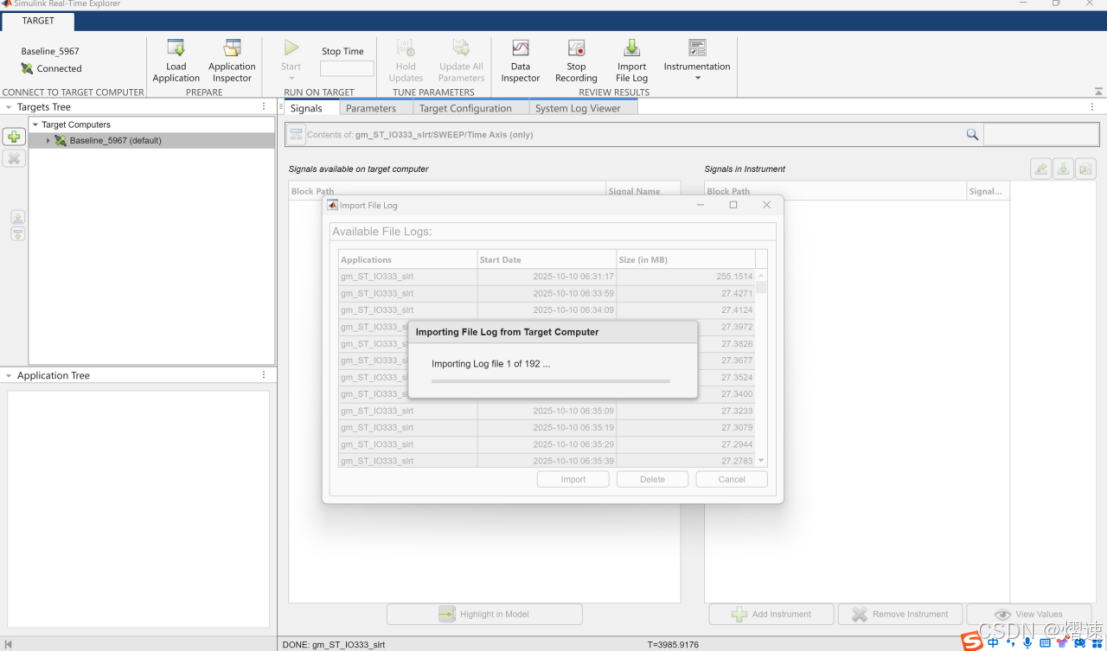Viewport: 1108px width, 651px height.
Task: Click the Size (in MB) column header
Action: pyautogui.click(x=685, y=259)
